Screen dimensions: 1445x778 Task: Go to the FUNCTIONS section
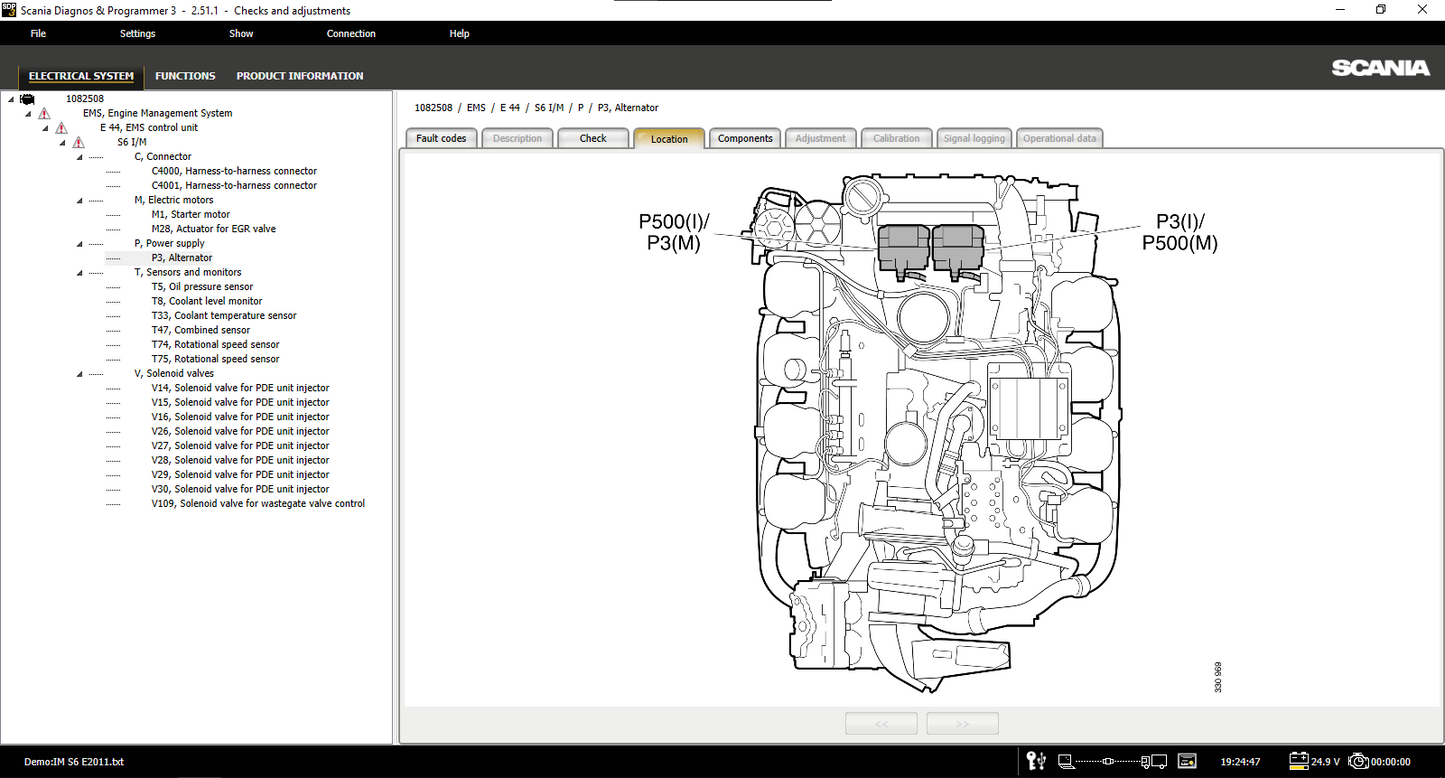pyautogui.click(x=185, y=76)
